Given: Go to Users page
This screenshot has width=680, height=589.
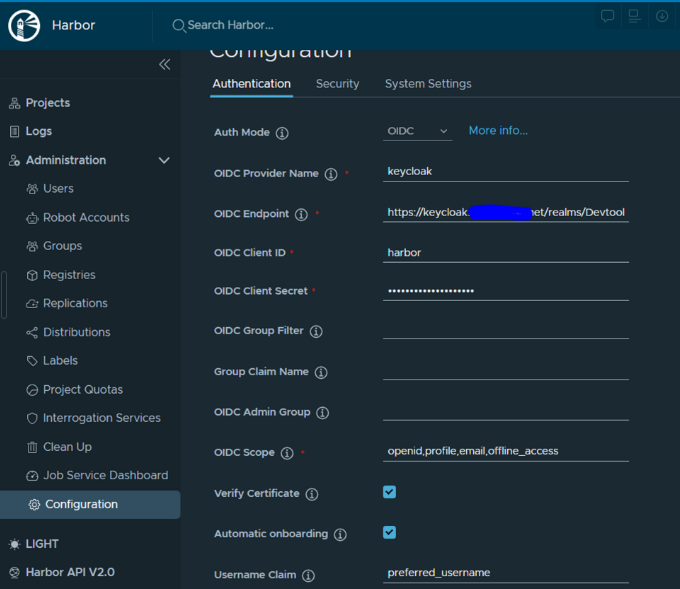Looking at the screenshot, I should [x=58, y=189].
